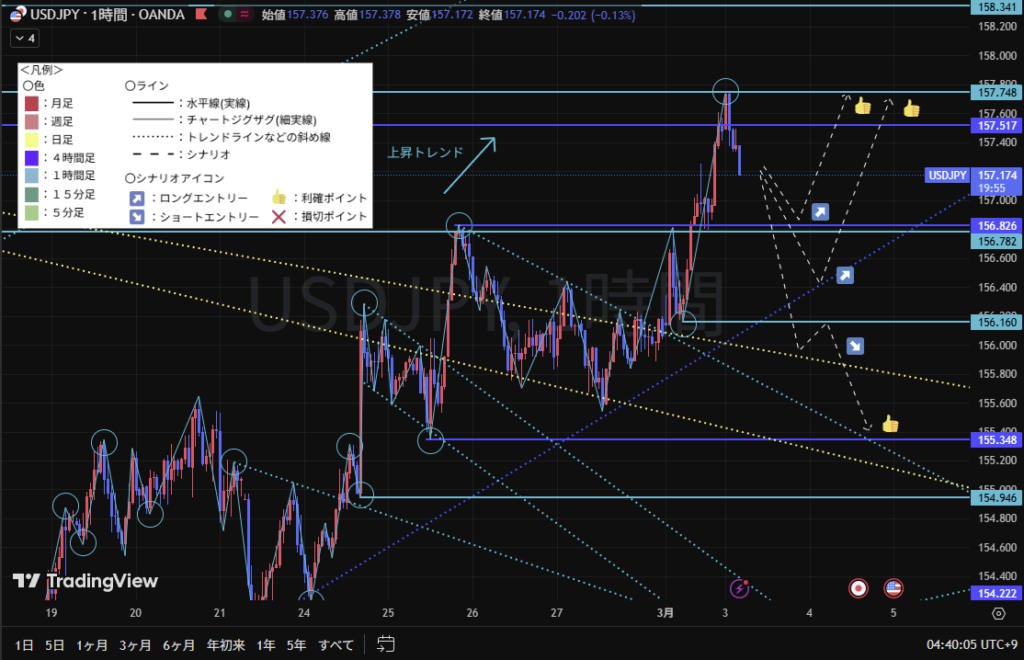Click the 04:40:05 UTC+9 timezone clock
1024x660 pixels.
coord(972,644)
